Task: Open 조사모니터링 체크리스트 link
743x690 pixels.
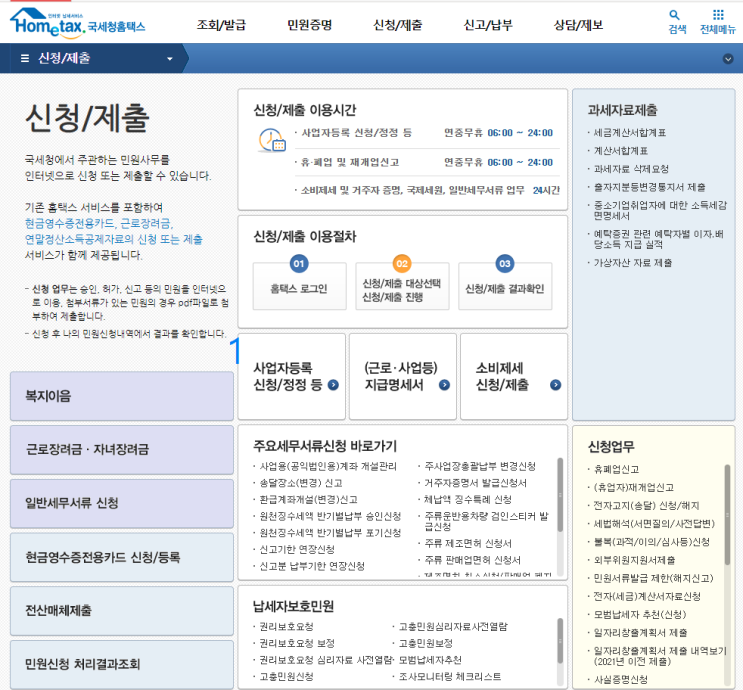Action: point(450,676)
